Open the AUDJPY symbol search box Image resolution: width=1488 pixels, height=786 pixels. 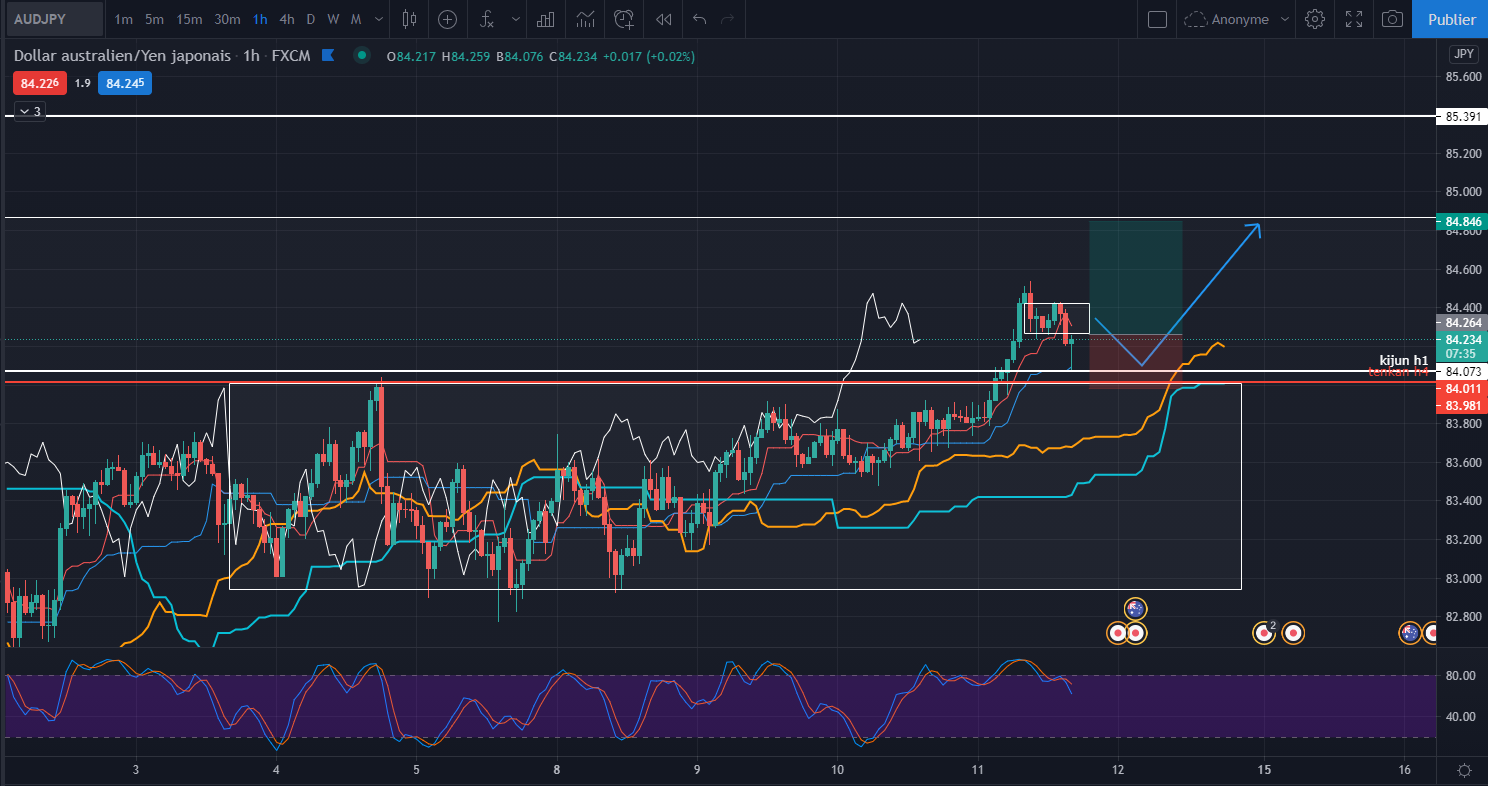point(54,19)
